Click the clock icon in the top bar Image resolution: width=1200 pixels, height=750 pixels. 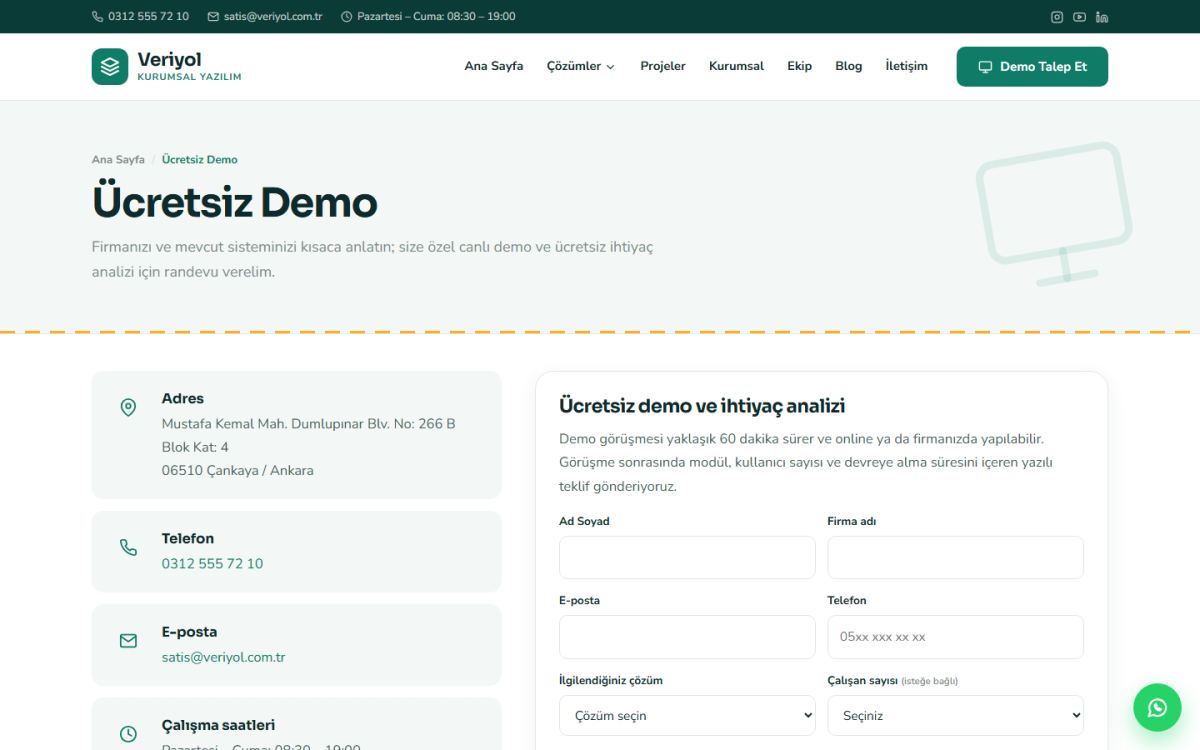[x=346, y=17]
